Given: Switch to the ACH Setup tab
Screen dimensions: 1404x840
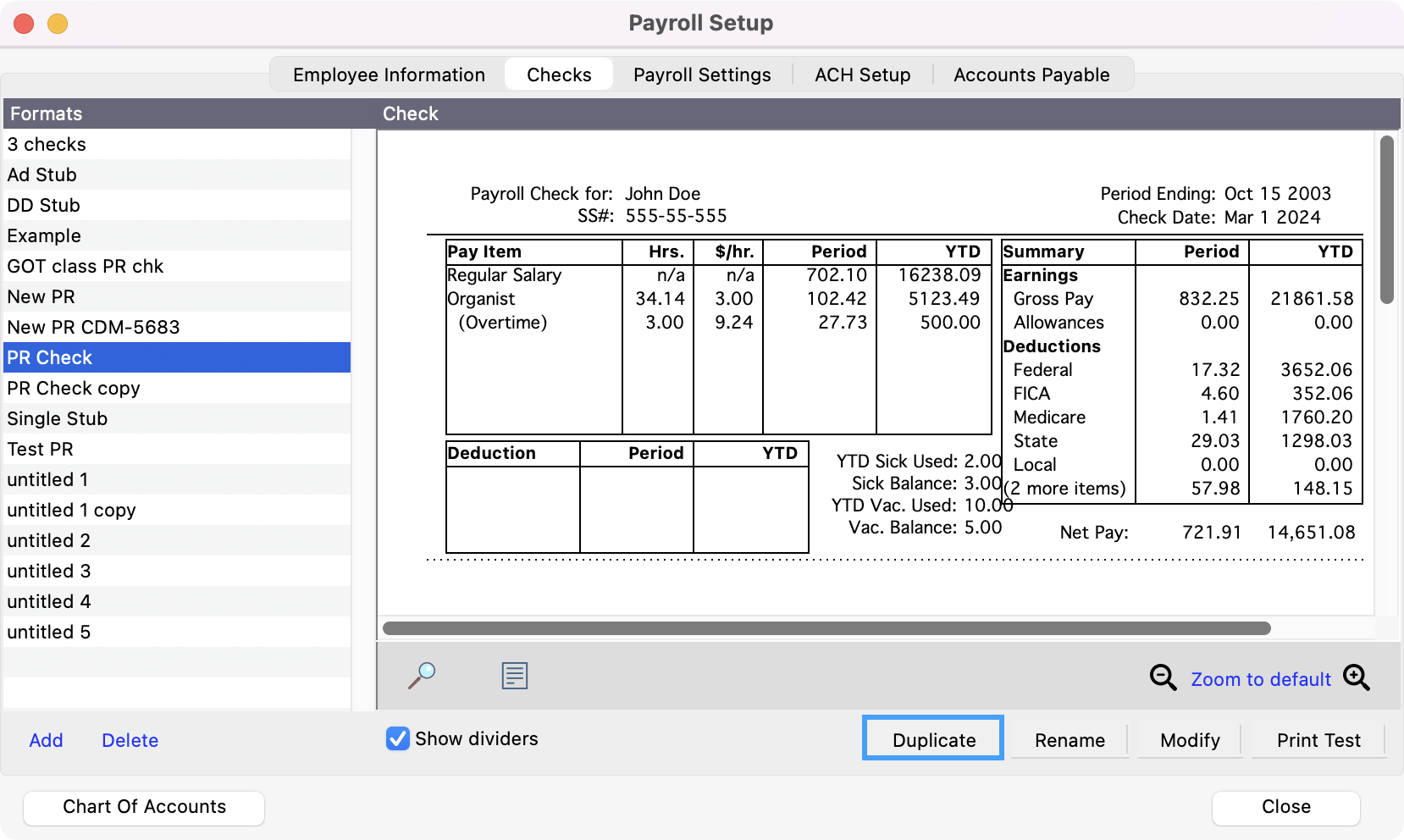Looking at the screenshot, I should pos(862,75).
